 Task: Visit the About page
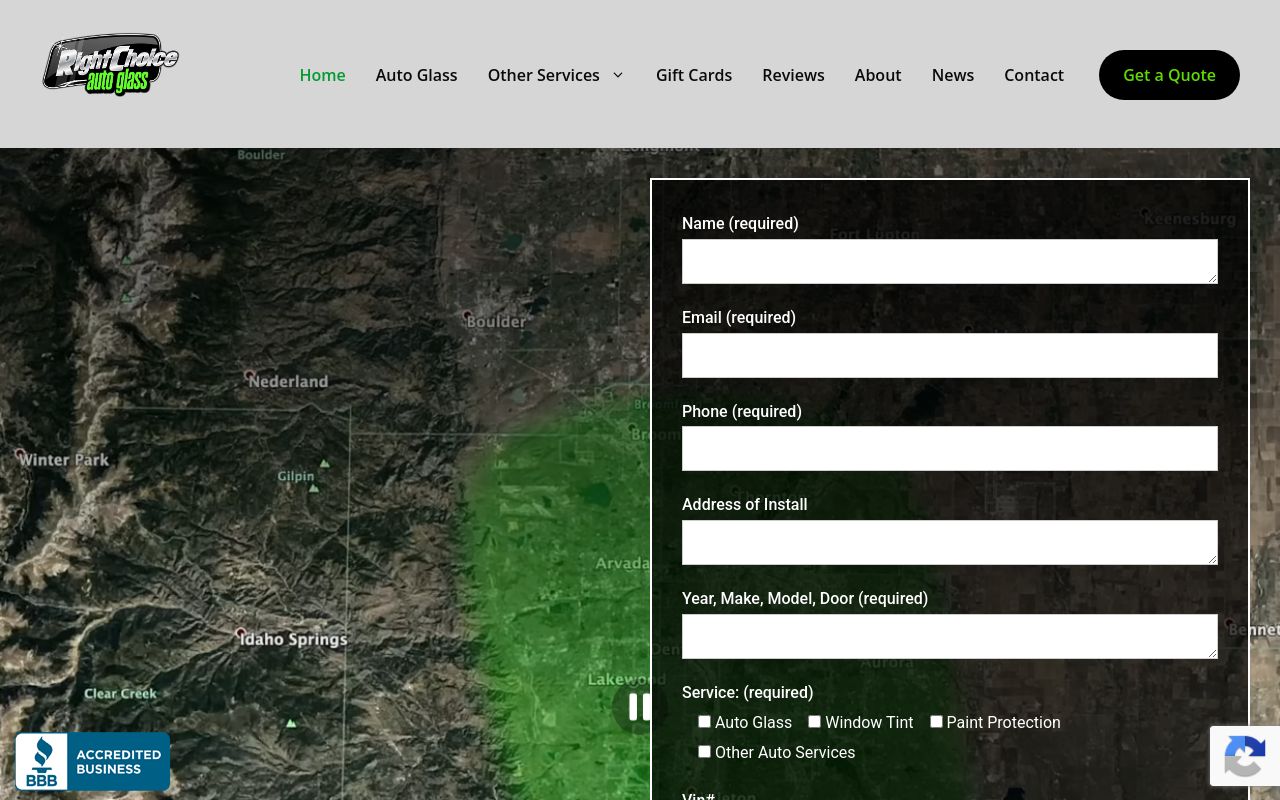[878, 75]
